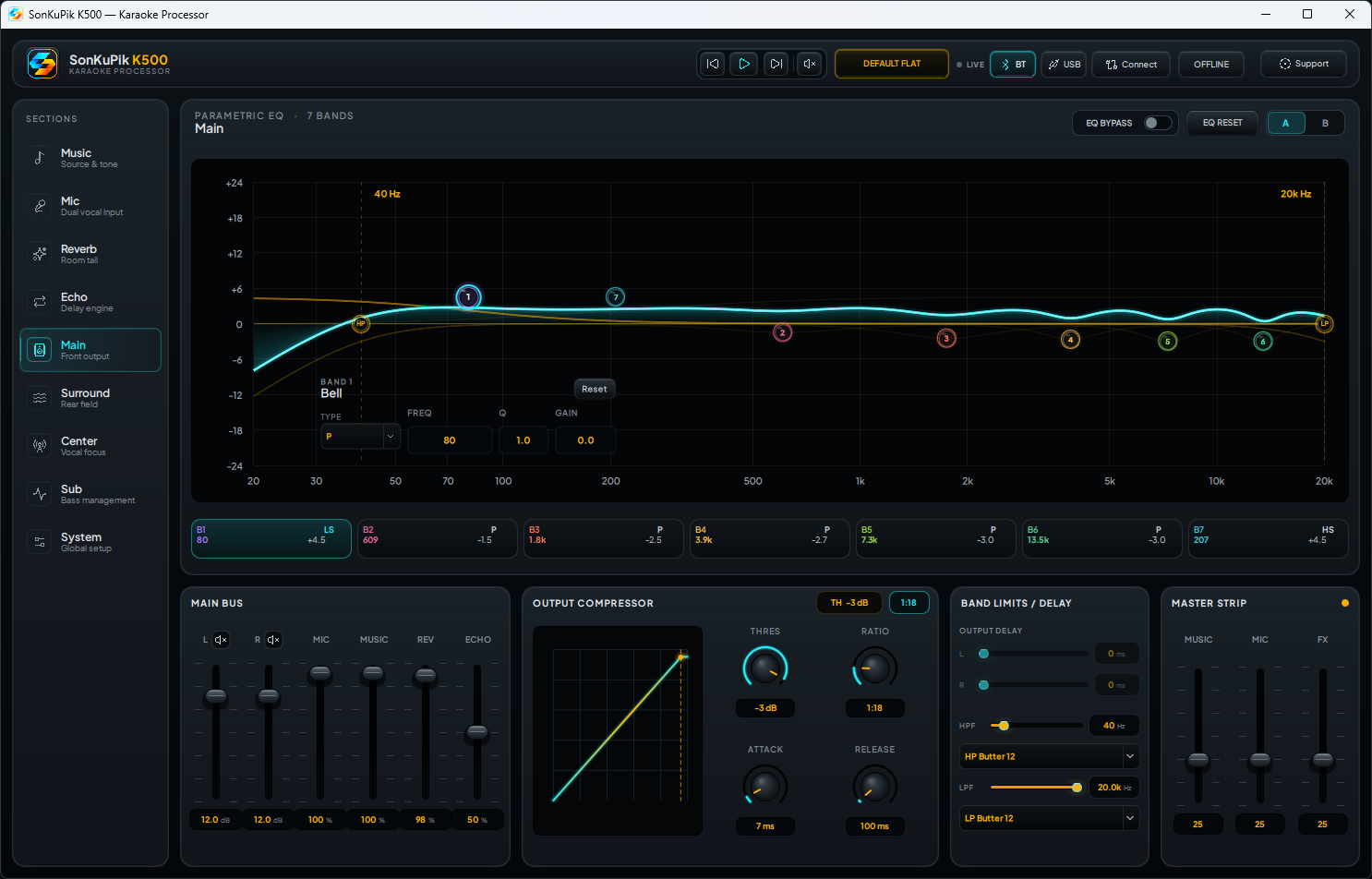This screenshot has height=879, width=1372.
Task: Click the RATIO compressor knob
Action: point(874,668)
